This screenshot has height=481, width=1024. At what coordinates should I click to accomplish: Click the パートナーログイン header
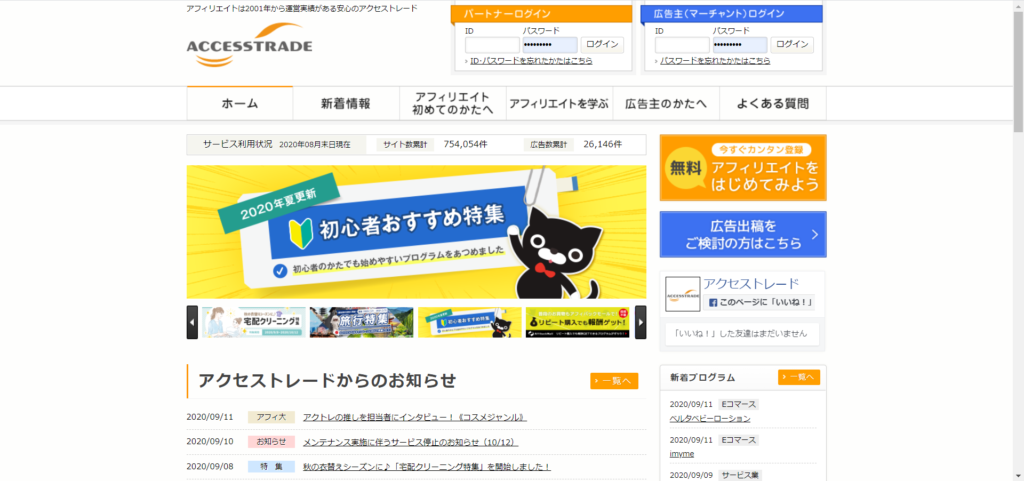[x=542, y=14]
